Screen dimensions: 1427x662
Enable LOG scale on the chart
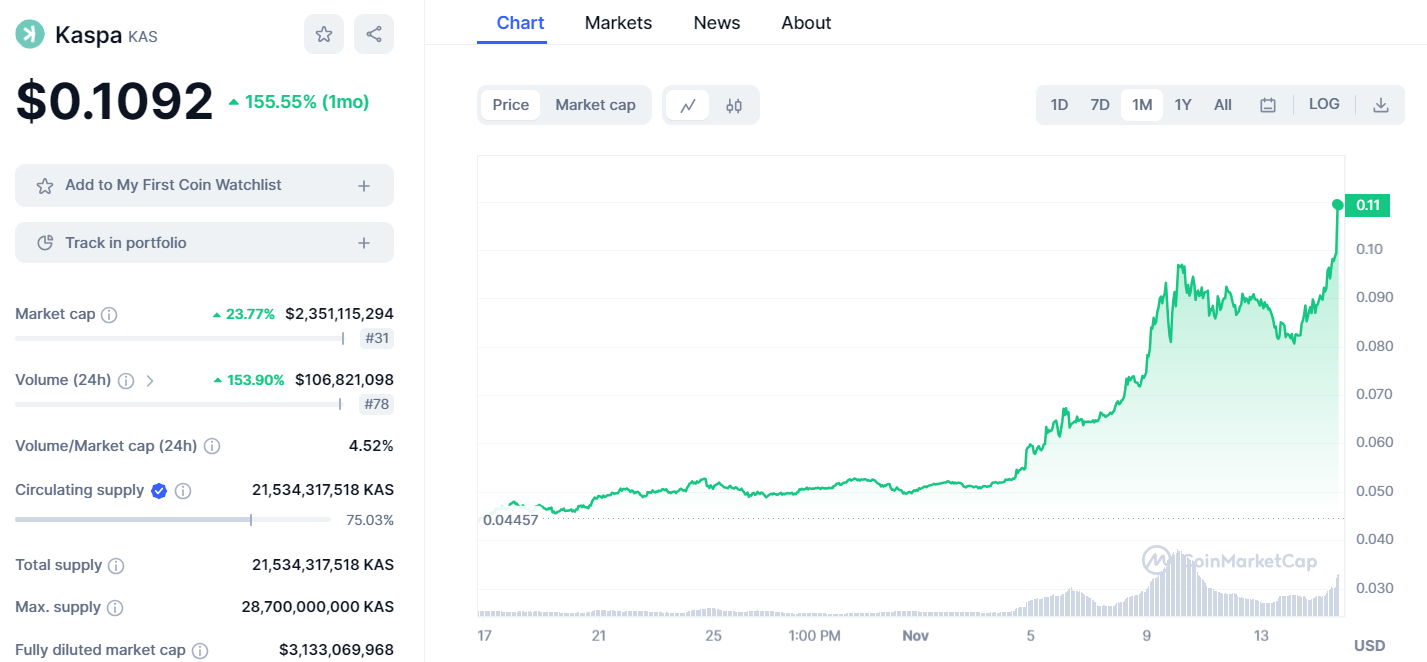[1324, 104]
